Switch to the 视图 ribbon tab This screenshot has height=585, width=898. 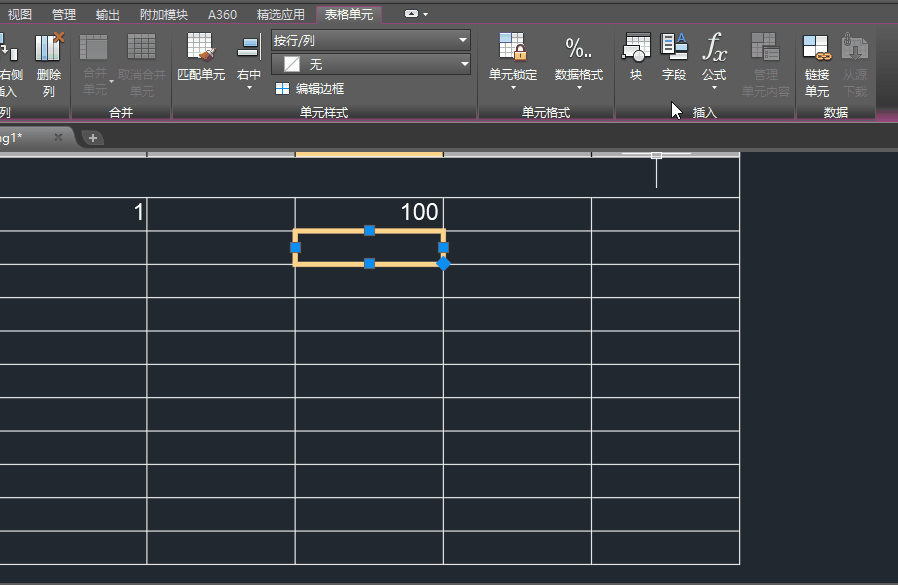pos(20,15)
